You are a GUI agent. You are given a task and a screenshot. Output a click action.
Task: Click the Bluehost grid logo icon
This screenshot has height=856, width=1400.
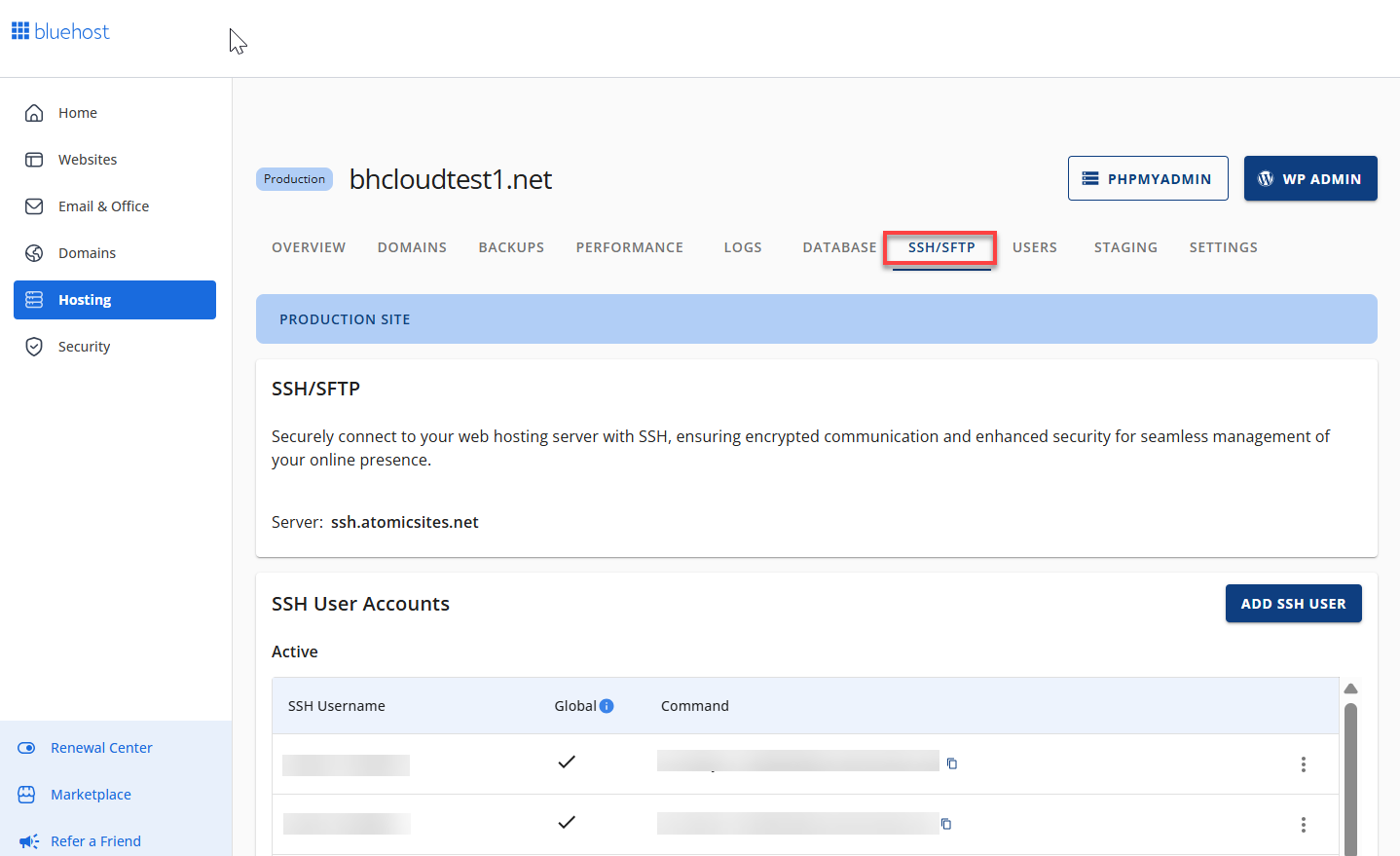coord(20,31)
